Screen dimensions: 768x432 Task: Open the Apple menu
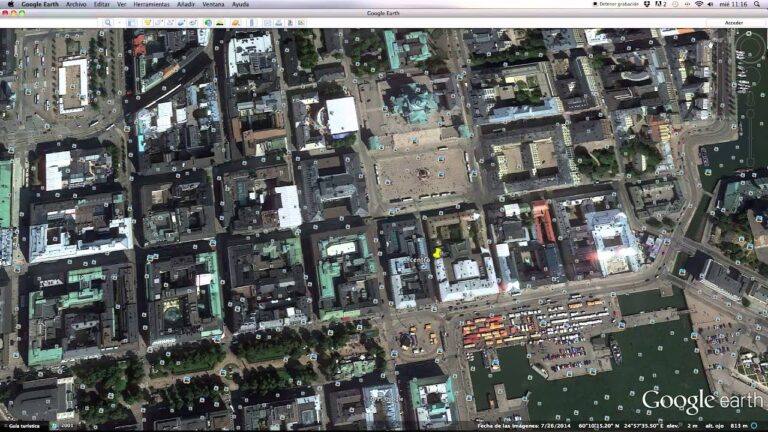[11, 4]
